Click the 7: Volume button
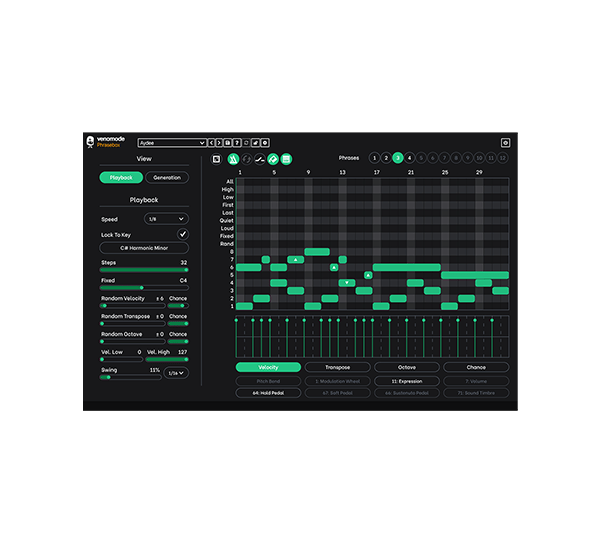 (x=476, y=381)
